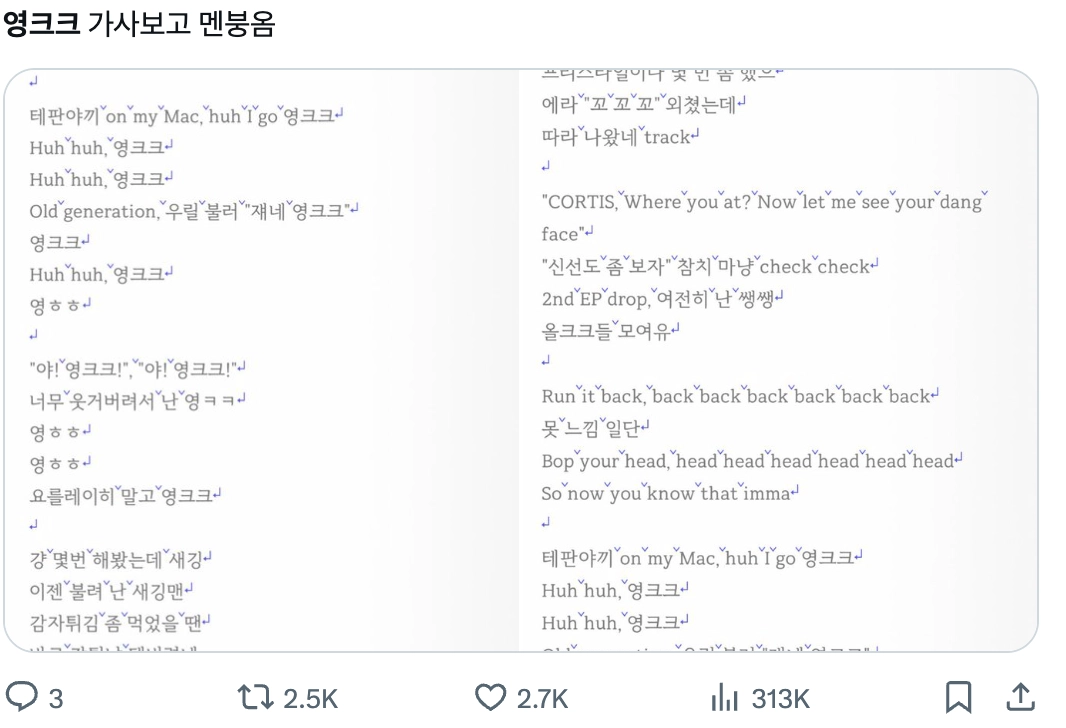The image size is (1066, 728).
Task: Click the Run it back lyric line
Action: tap(740, 396)
